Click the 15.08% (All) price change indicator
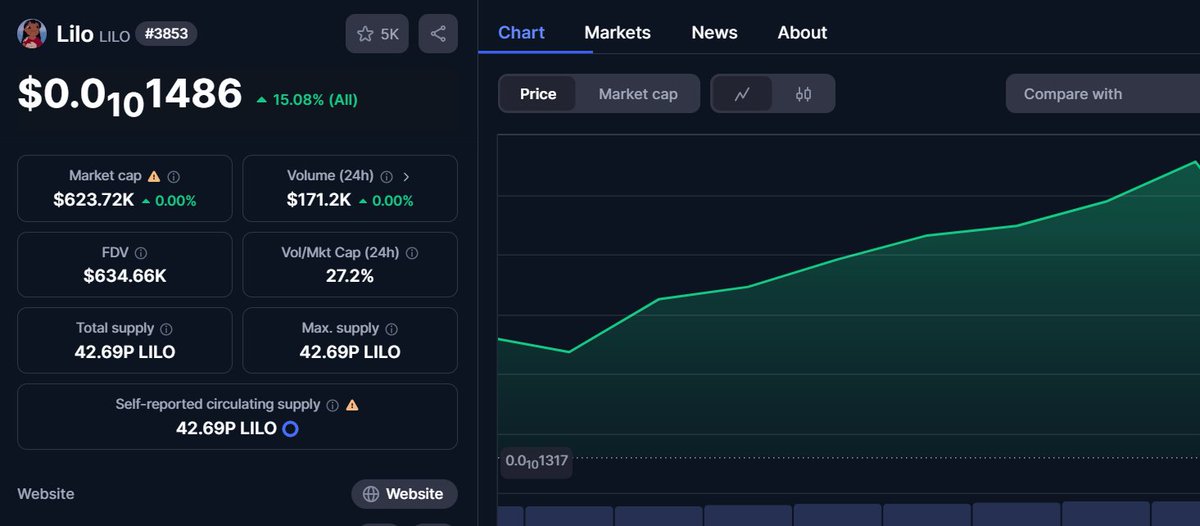Viewport: 1200px width, 526px height. pyautogui.click(x=307, y=99)
